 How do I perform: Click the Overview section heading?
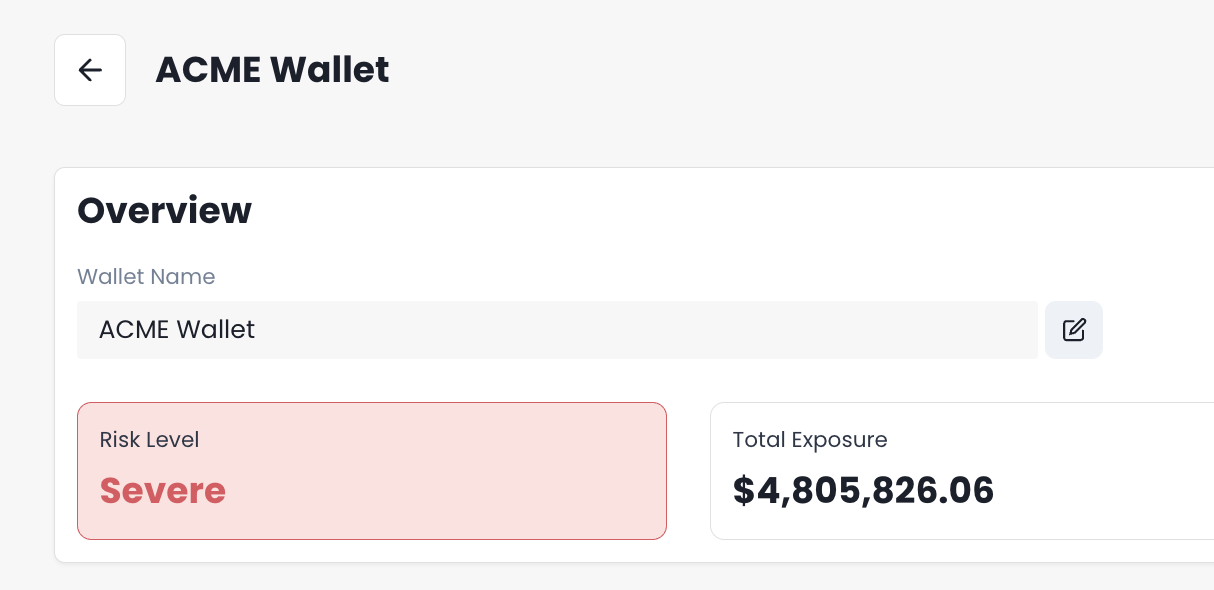(x=164, y=211)
